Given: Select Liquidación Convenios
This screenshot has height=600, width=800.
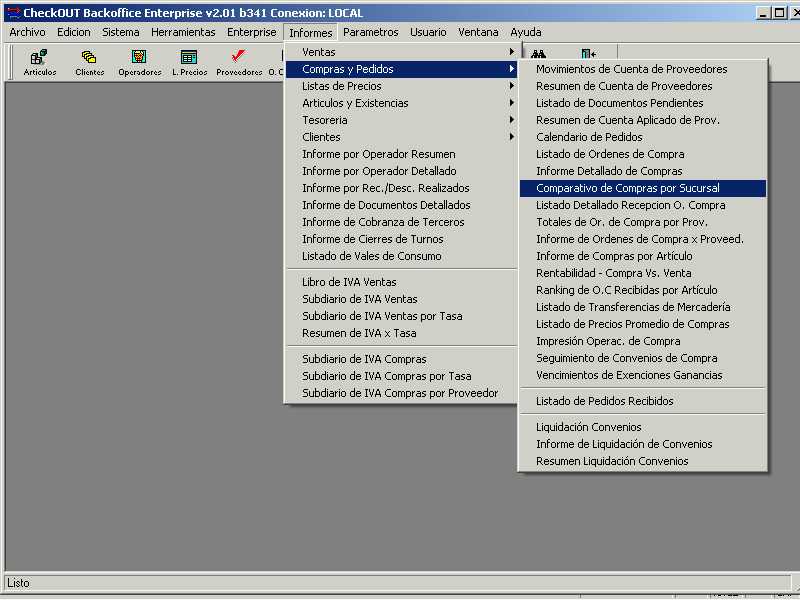Looking at the screenshot, I should (643, 428).
